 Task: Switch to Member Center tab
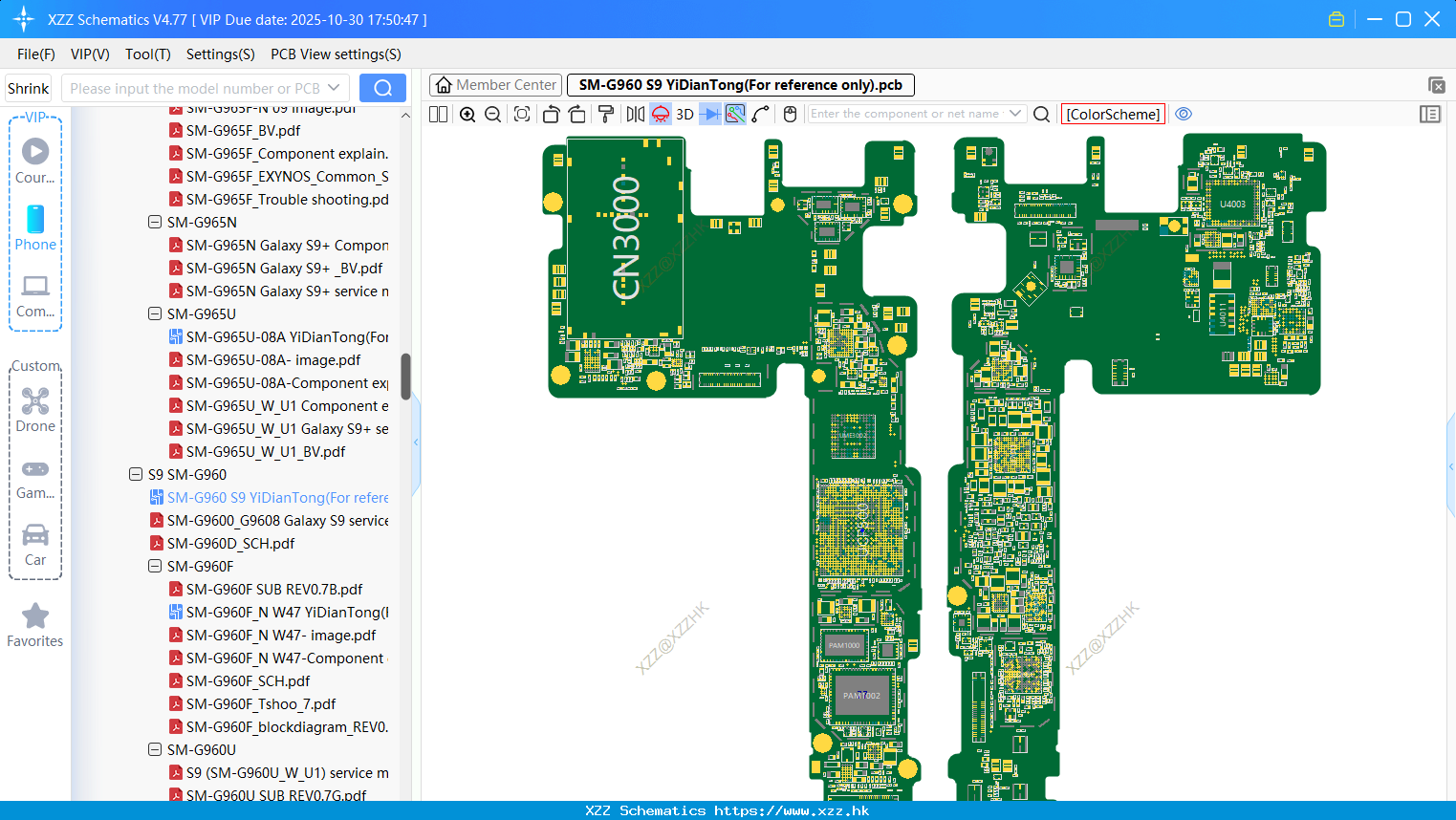click(x=496, y=85)
